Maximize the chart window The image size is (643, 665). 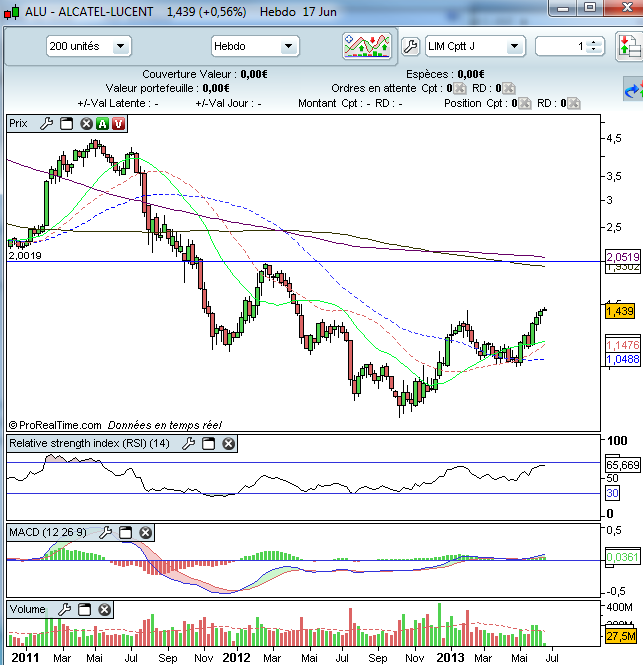pyautogui.click(x=590, y=8)
